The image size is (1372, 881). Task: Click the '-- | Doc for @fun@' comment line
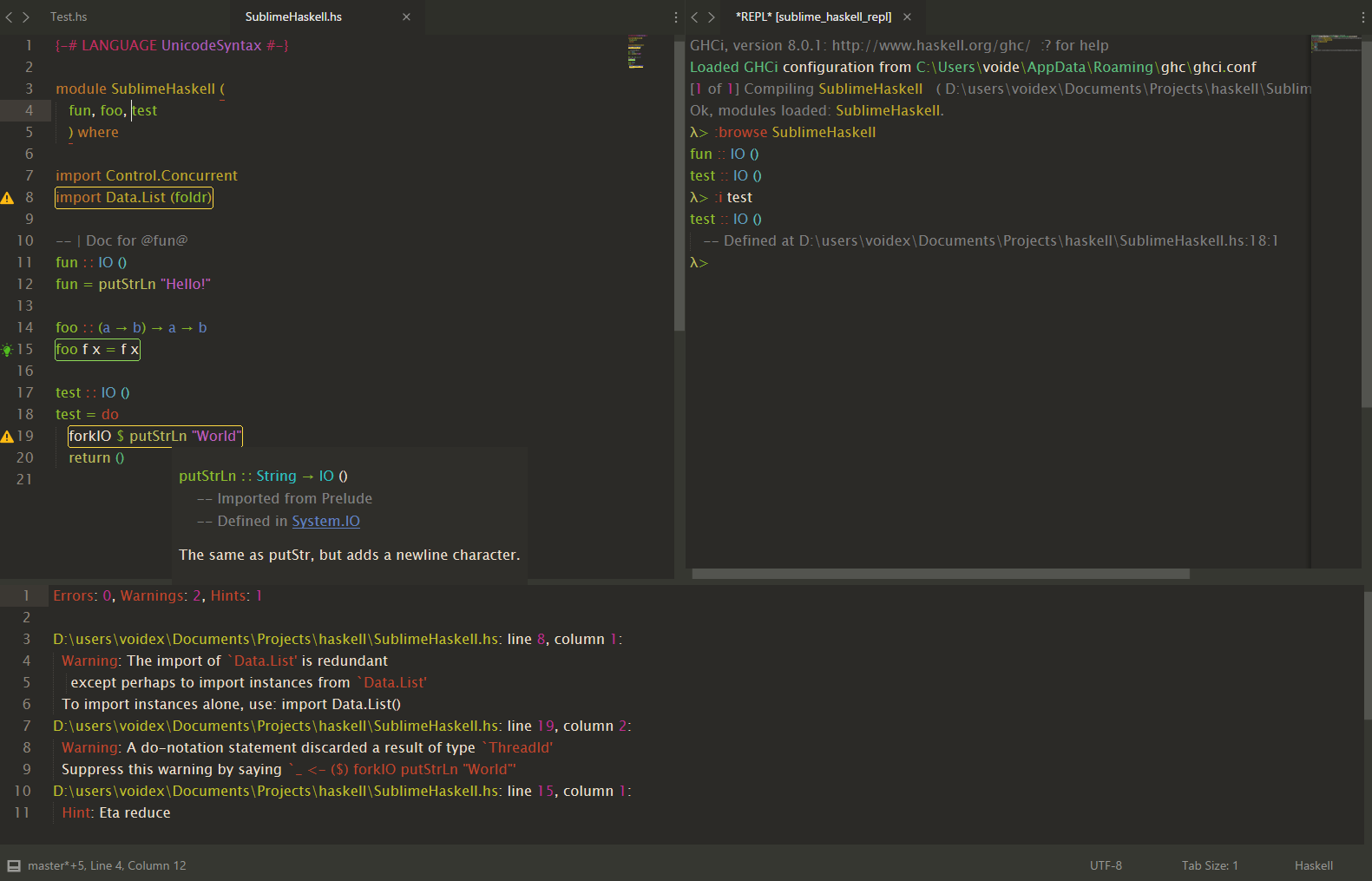(x=121, y=240)
